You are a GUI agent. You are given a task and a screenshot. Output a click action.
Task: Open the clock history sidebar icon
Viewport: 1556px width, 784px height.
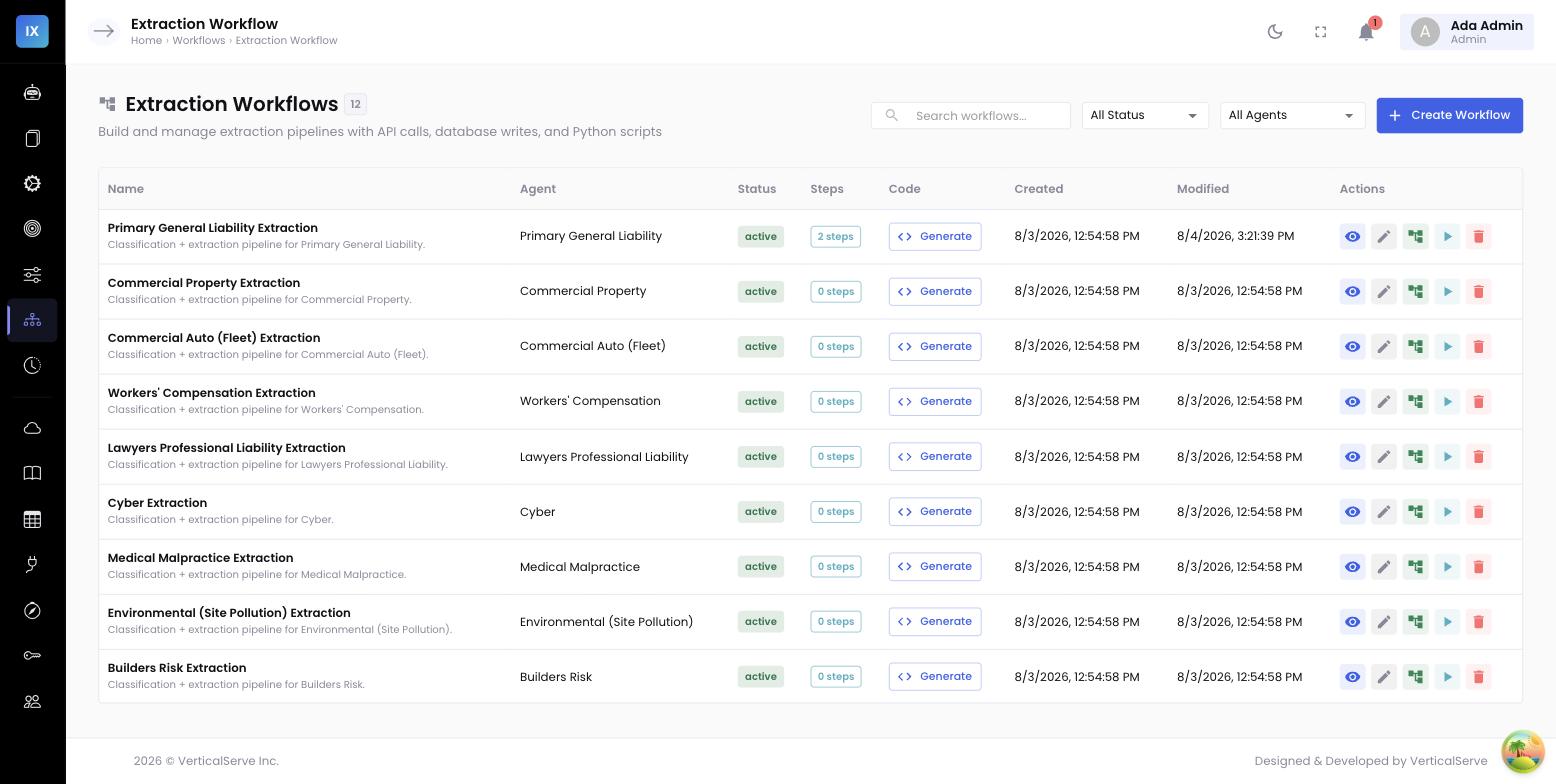tap(32, 366)
